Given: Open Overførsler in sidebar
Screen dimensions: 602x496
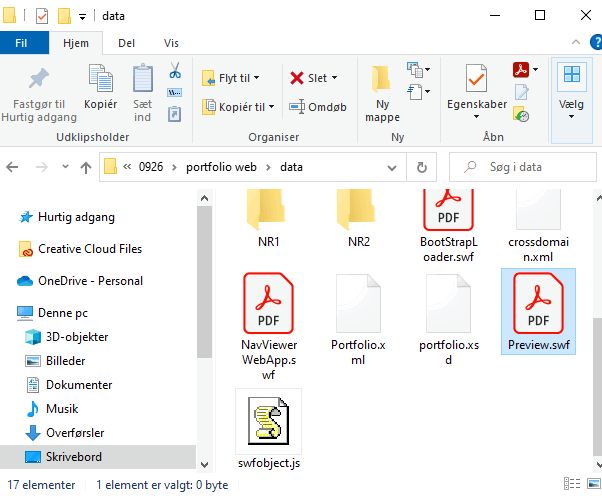Looking at the screenshot, I should 64,433.
